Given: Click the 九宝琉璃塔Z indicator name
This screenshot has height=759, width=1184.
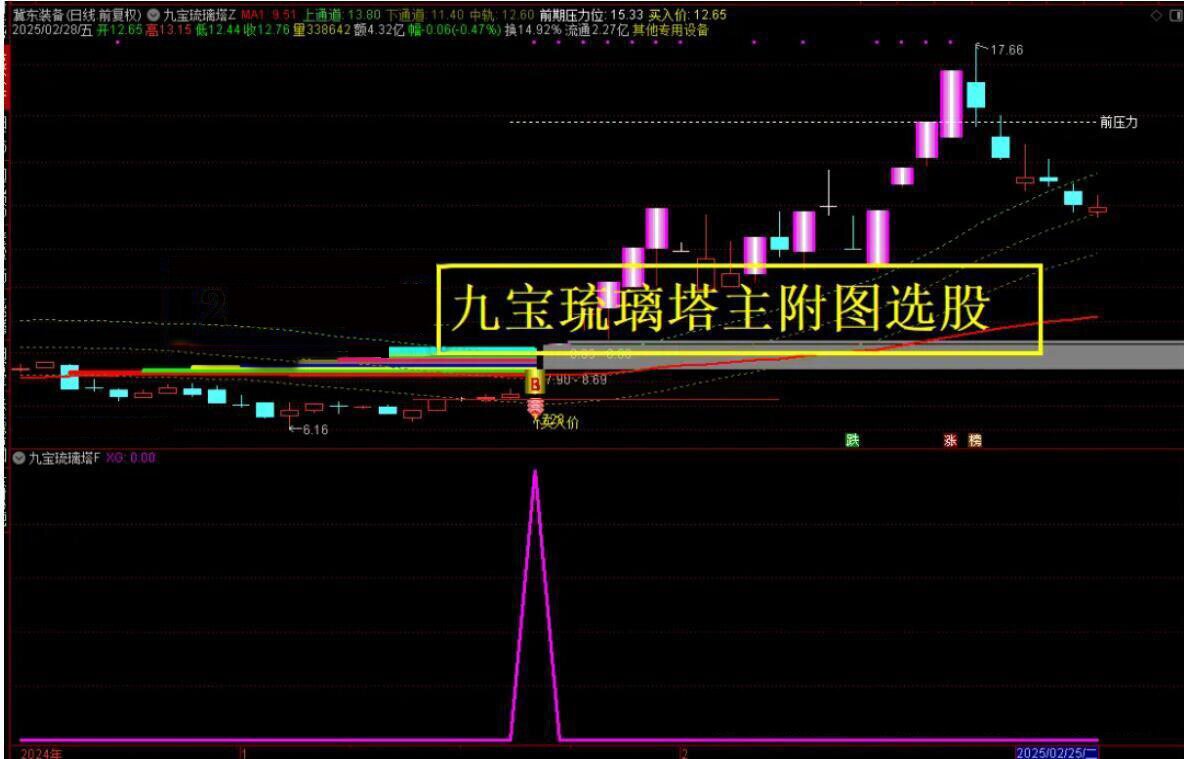Looking at the screenshot, I should tap(199, 14).
